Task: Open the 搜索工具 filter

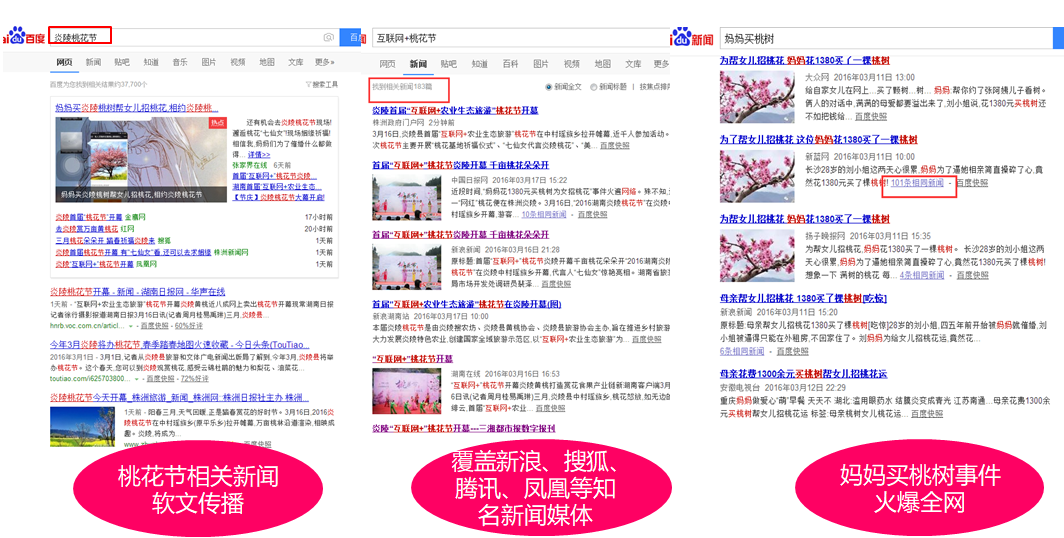Action: [x=322, y=84]
